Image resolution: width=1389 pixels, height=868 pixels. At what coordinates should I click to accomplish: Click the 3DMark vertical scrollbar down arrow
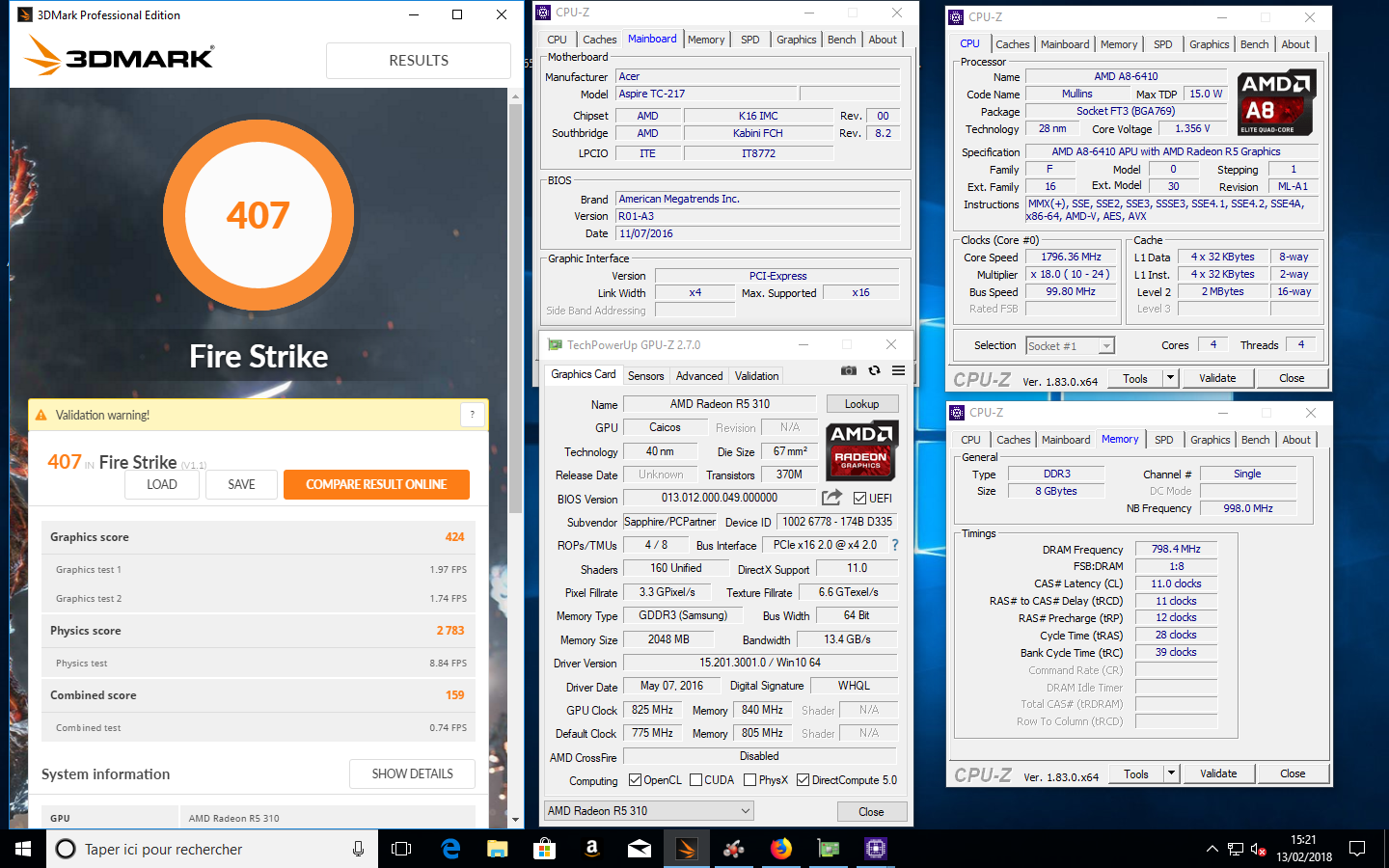(x=516, y=820)
